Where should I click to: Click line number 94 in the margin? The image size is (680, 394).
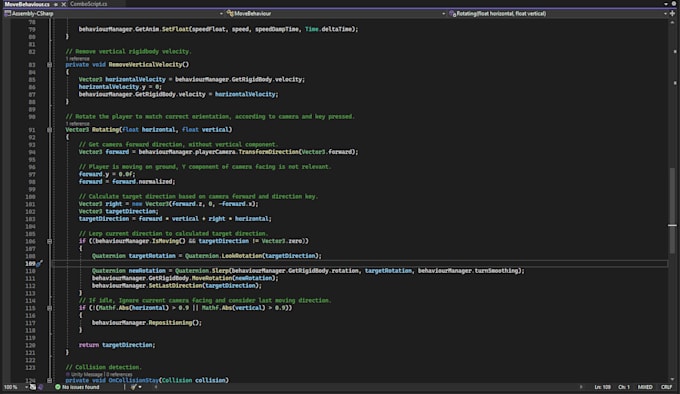[x=32, y=152]
